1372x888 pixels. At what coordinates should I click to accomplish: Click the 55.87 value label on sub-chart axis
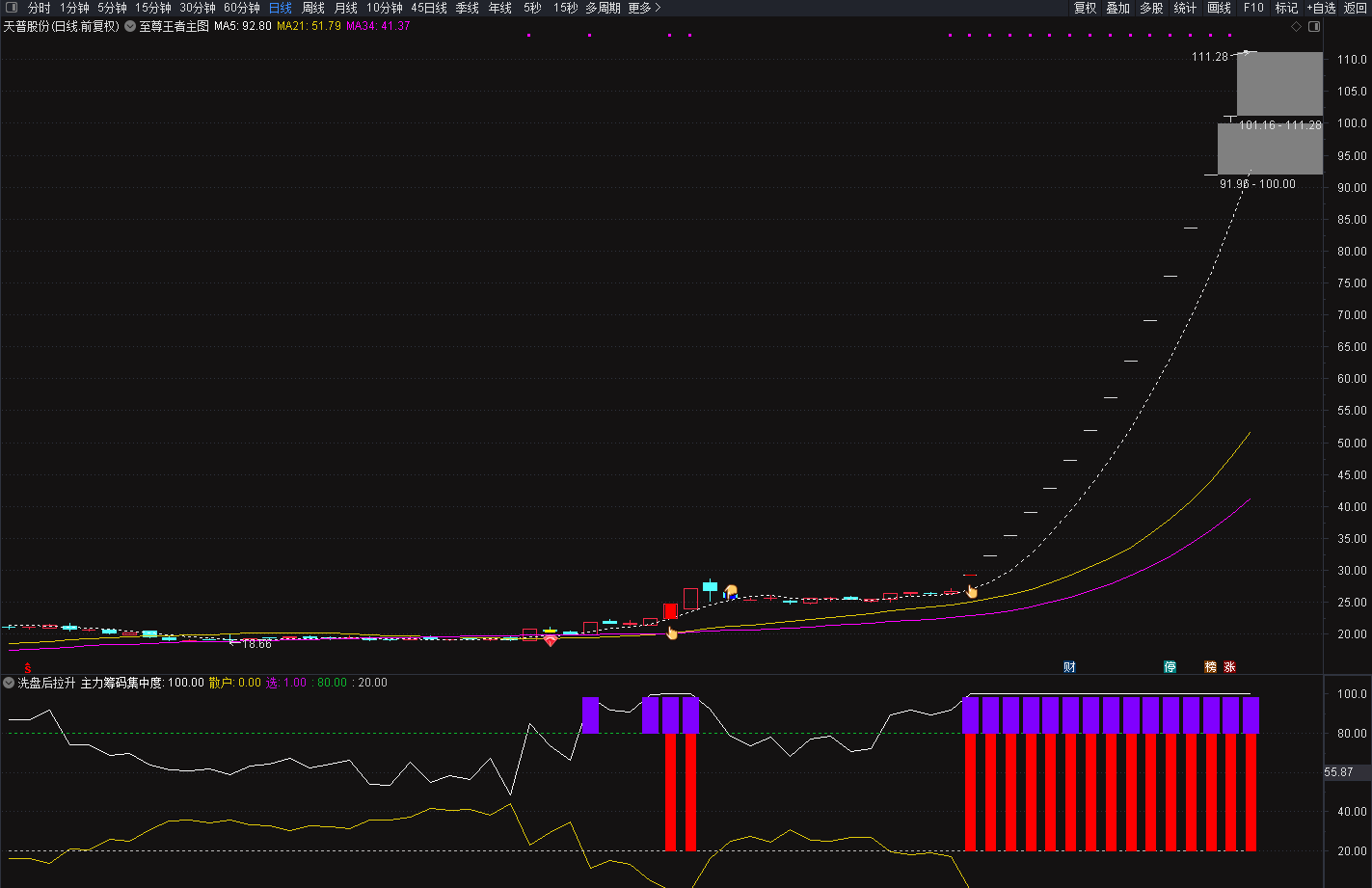(x=1338, y=772)
